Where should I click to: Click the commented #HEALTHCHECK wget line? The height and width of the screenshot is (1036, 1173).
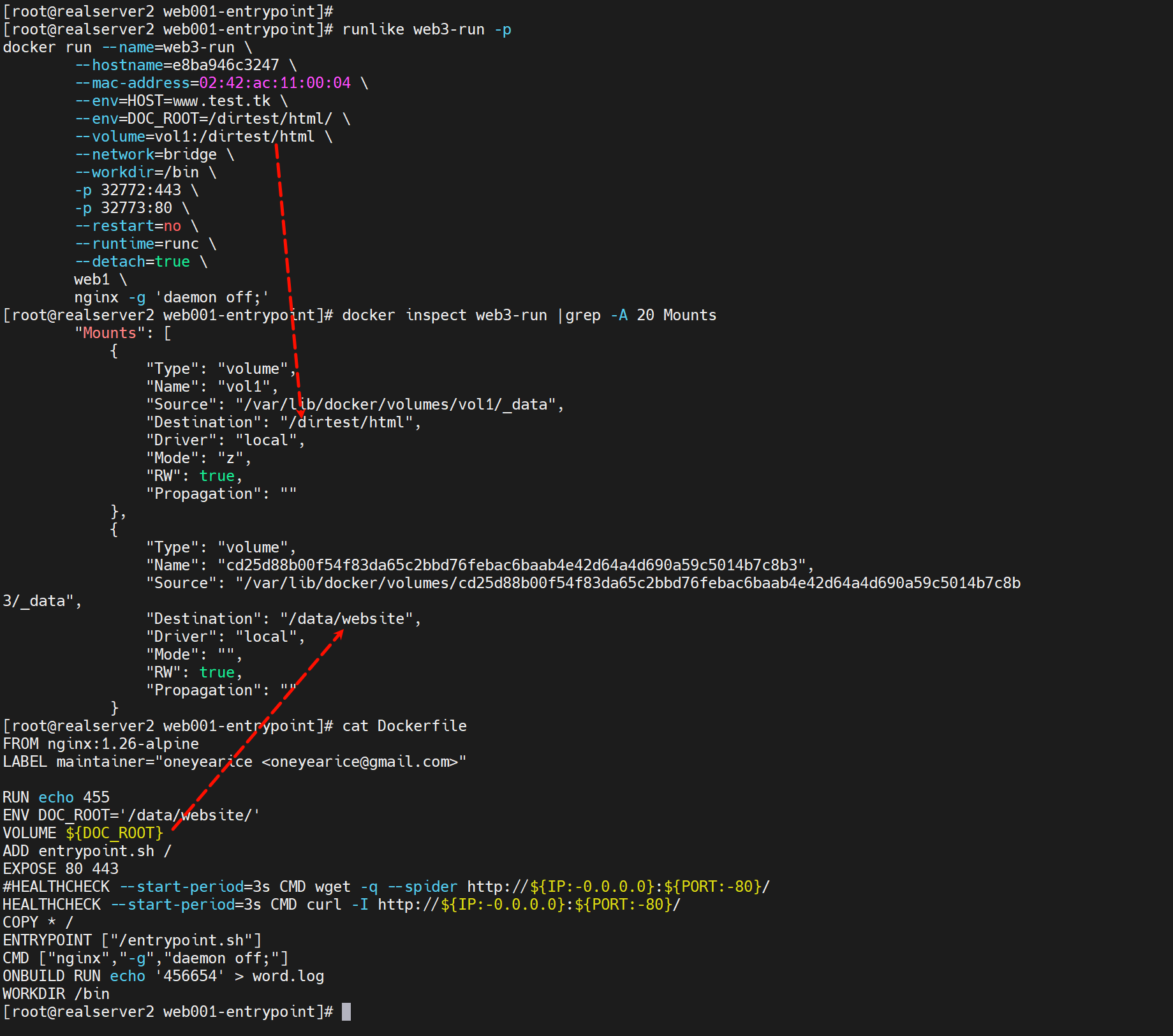point(386,887)
